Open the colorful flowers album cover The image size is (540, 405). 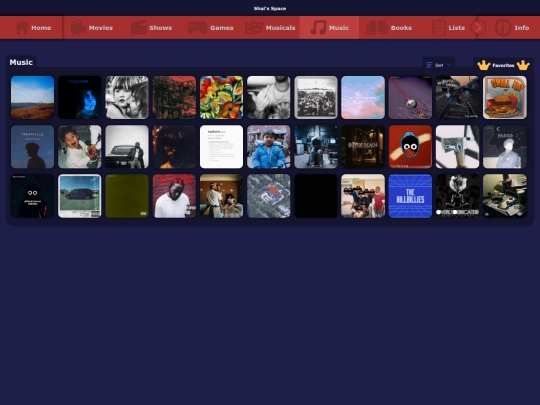point(221,97)
